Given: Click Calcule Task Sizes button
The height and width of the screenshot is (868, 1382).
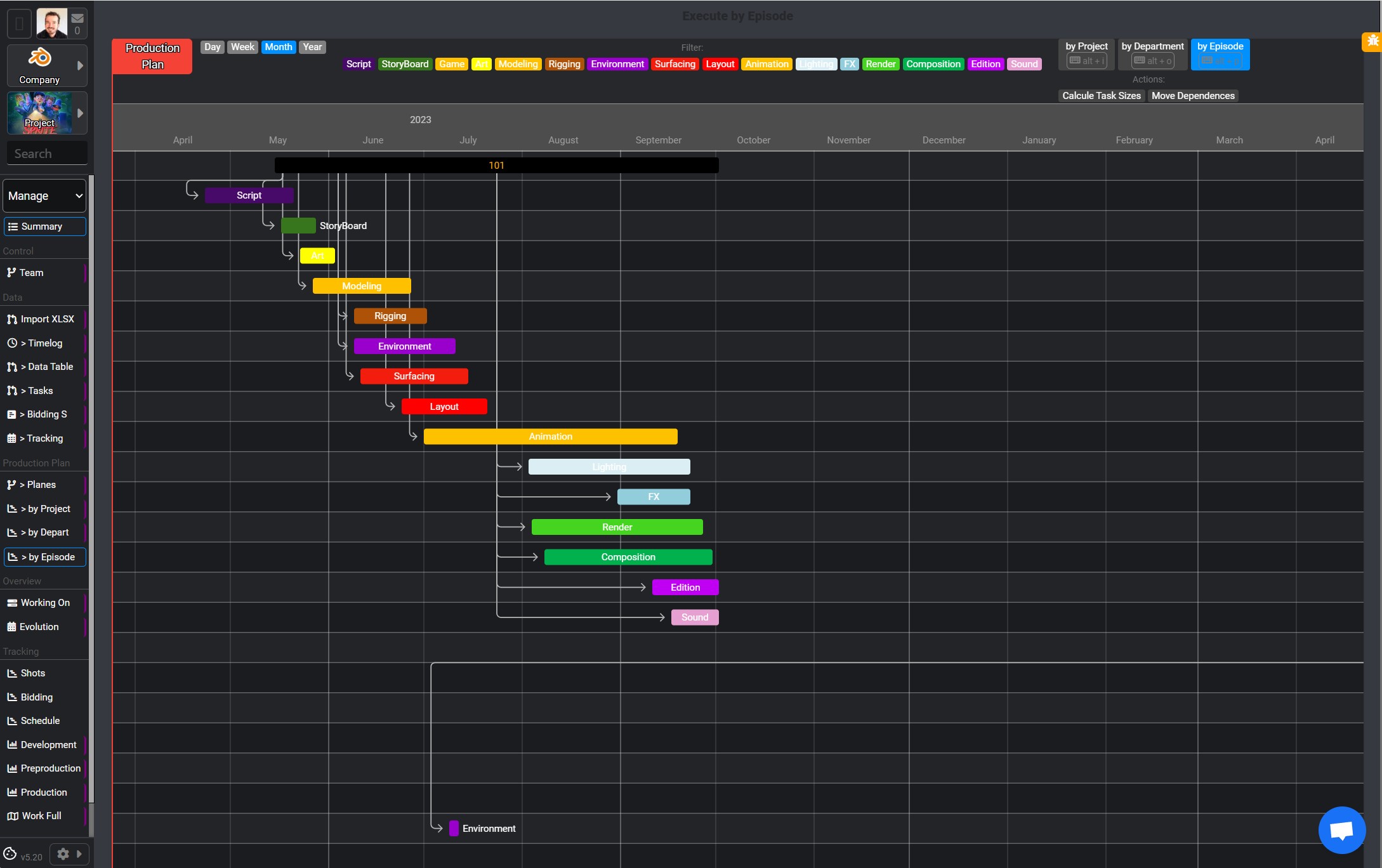Looking at the screenshot, I should (1101, 96).
